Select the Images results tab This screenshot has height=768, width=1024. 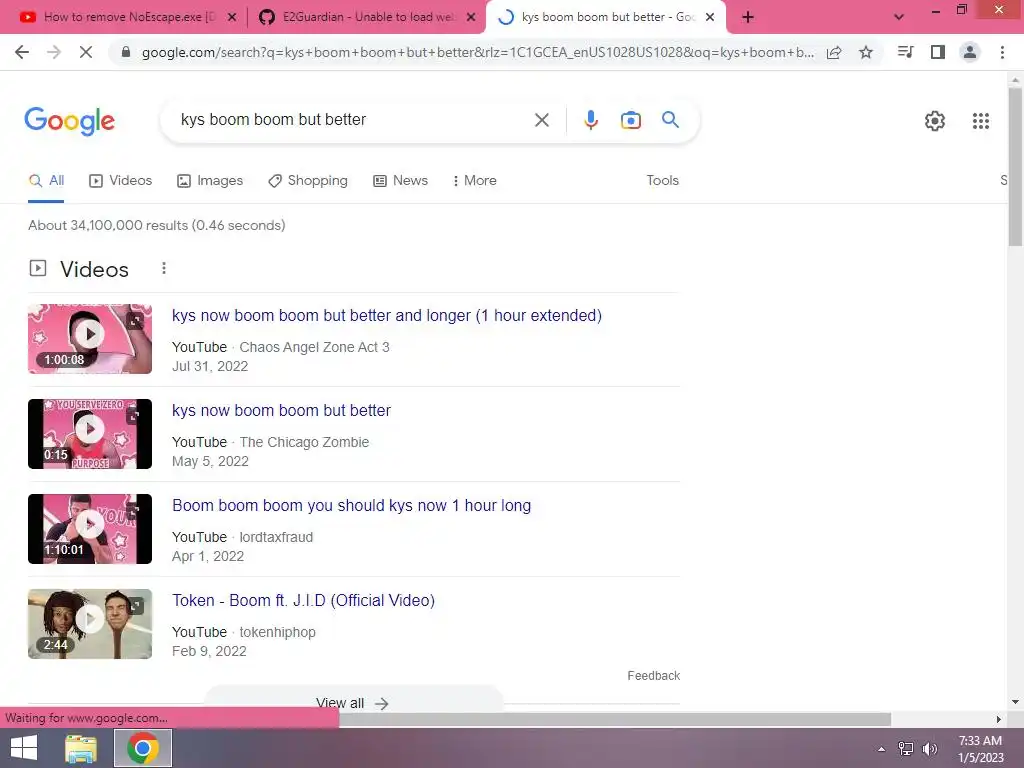pos(210,181)
